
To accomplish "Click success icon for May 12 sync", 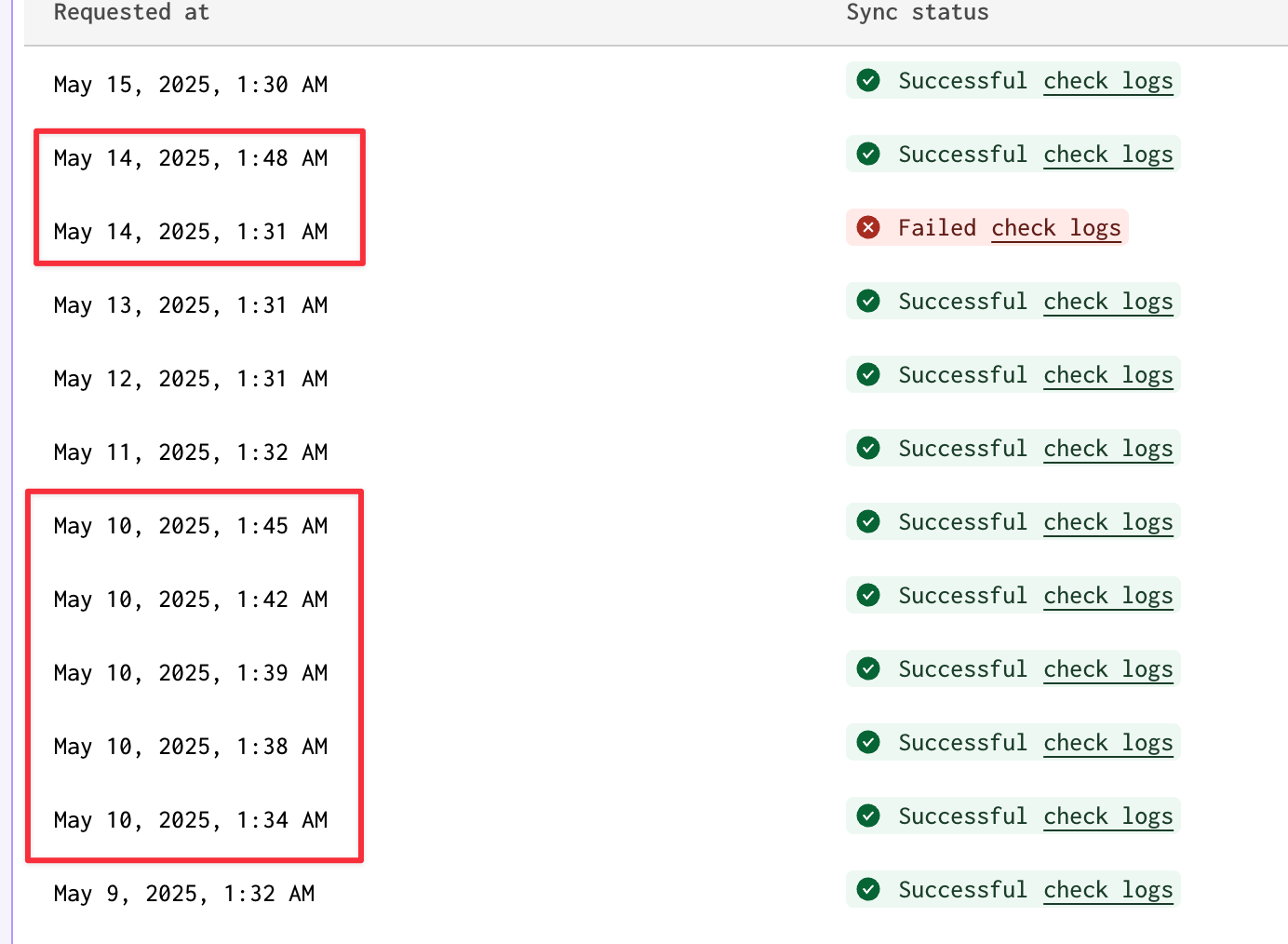I will [868, 375].
